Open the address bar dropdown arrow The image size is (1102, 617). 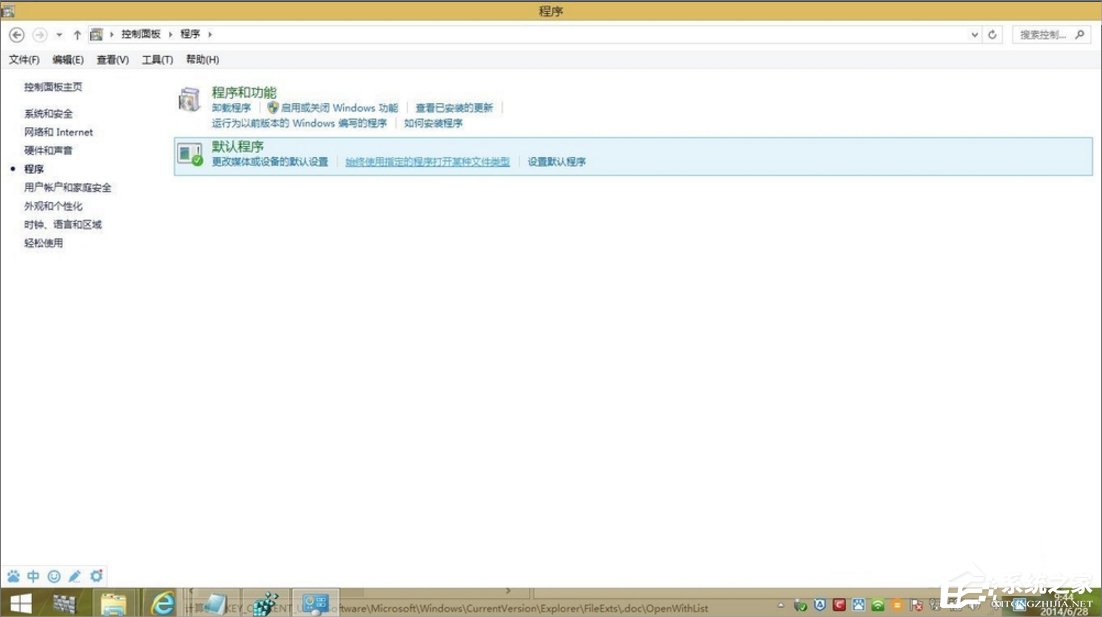(975, 34)
